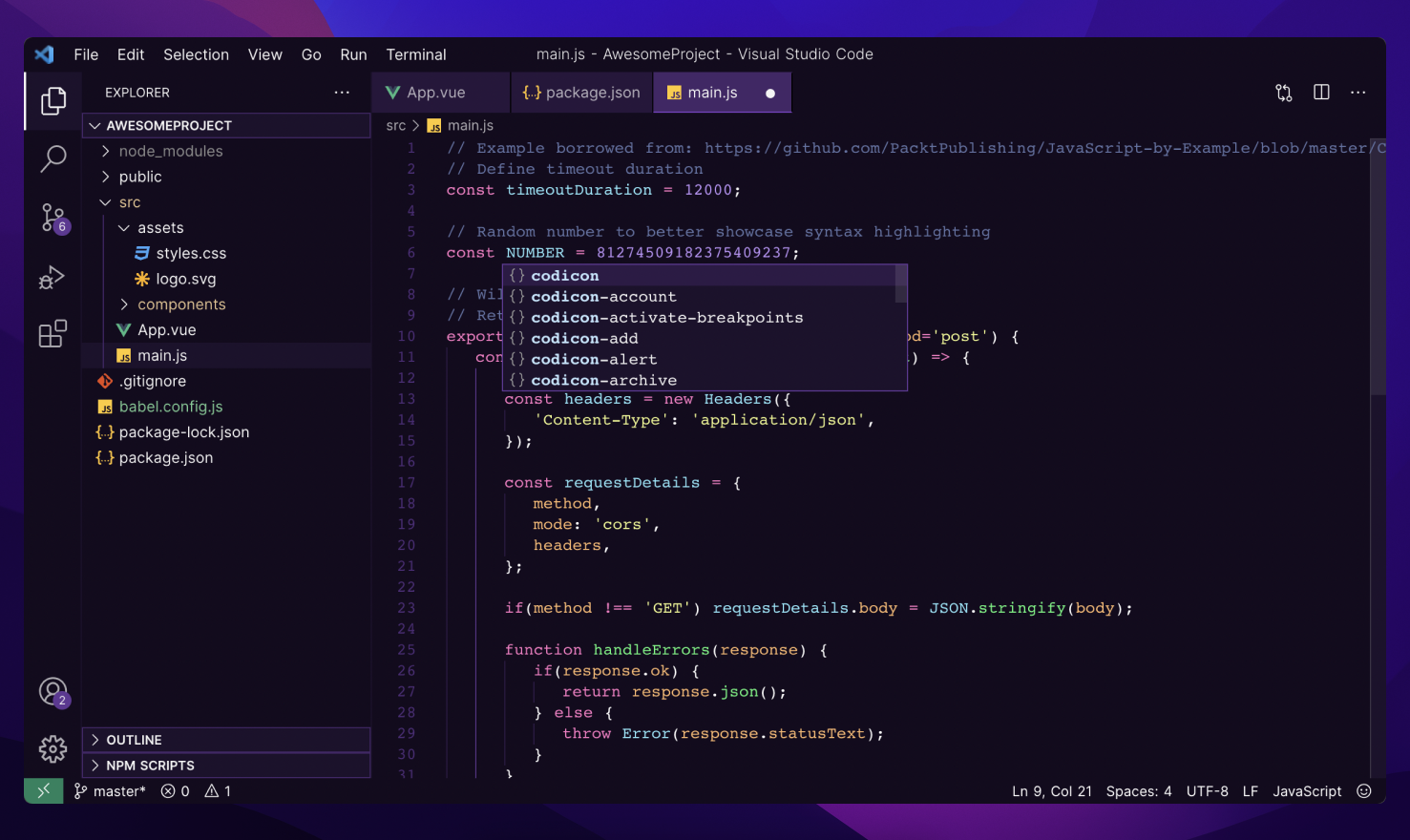Screen dimensions: 1410x840
Task: Click Spaces: 4 indentation setting
Action: 1138,791
